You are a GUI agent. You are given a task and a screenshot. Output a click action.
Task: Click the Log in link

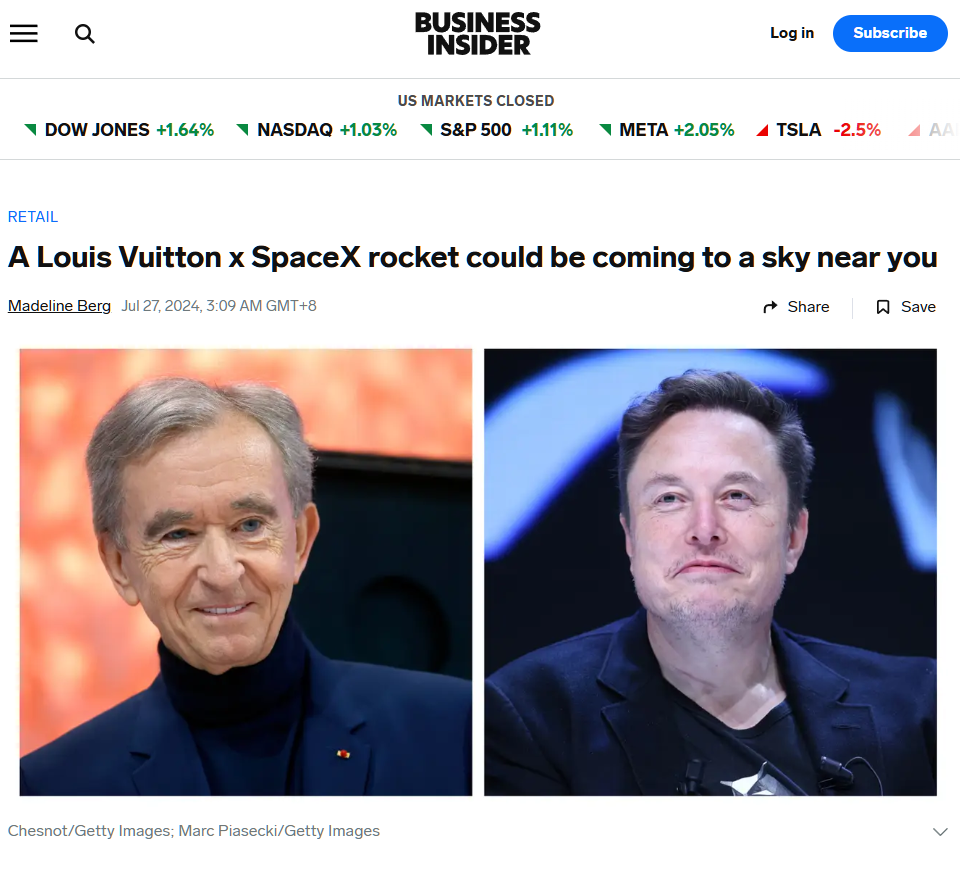(x=791, y=33)
